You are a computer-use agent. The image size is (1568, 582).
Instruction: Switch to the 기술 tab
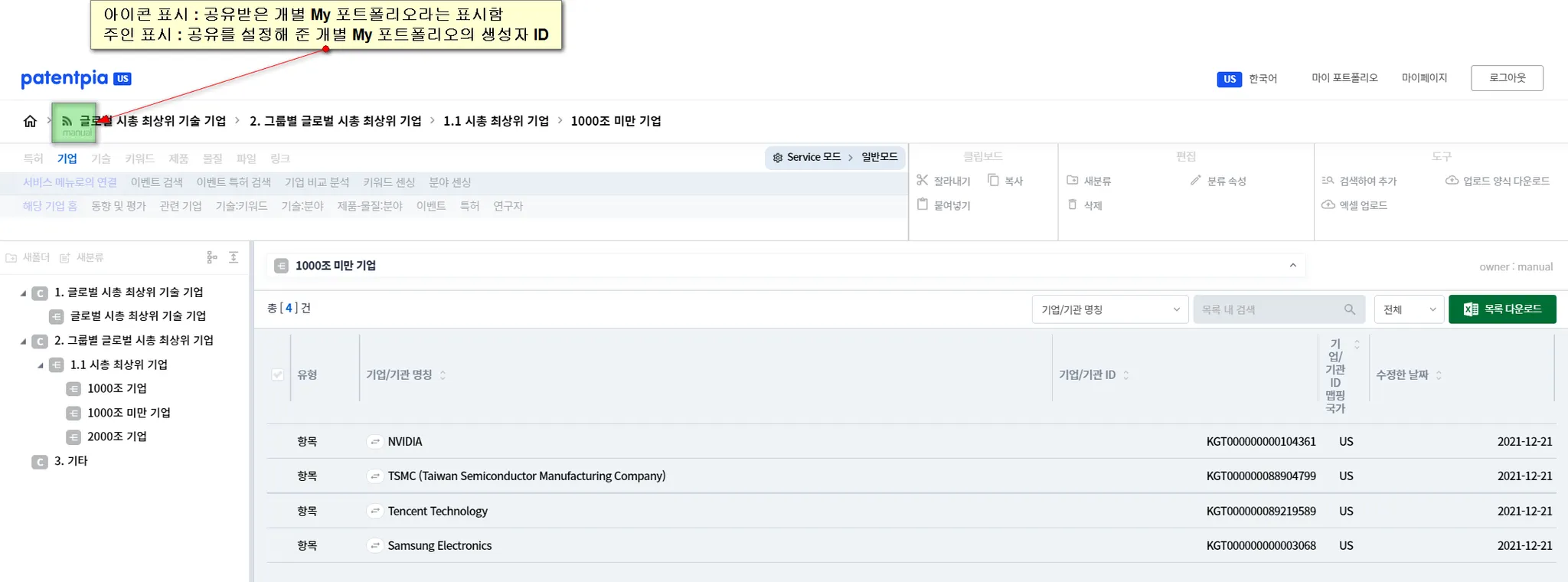[101, 159]
